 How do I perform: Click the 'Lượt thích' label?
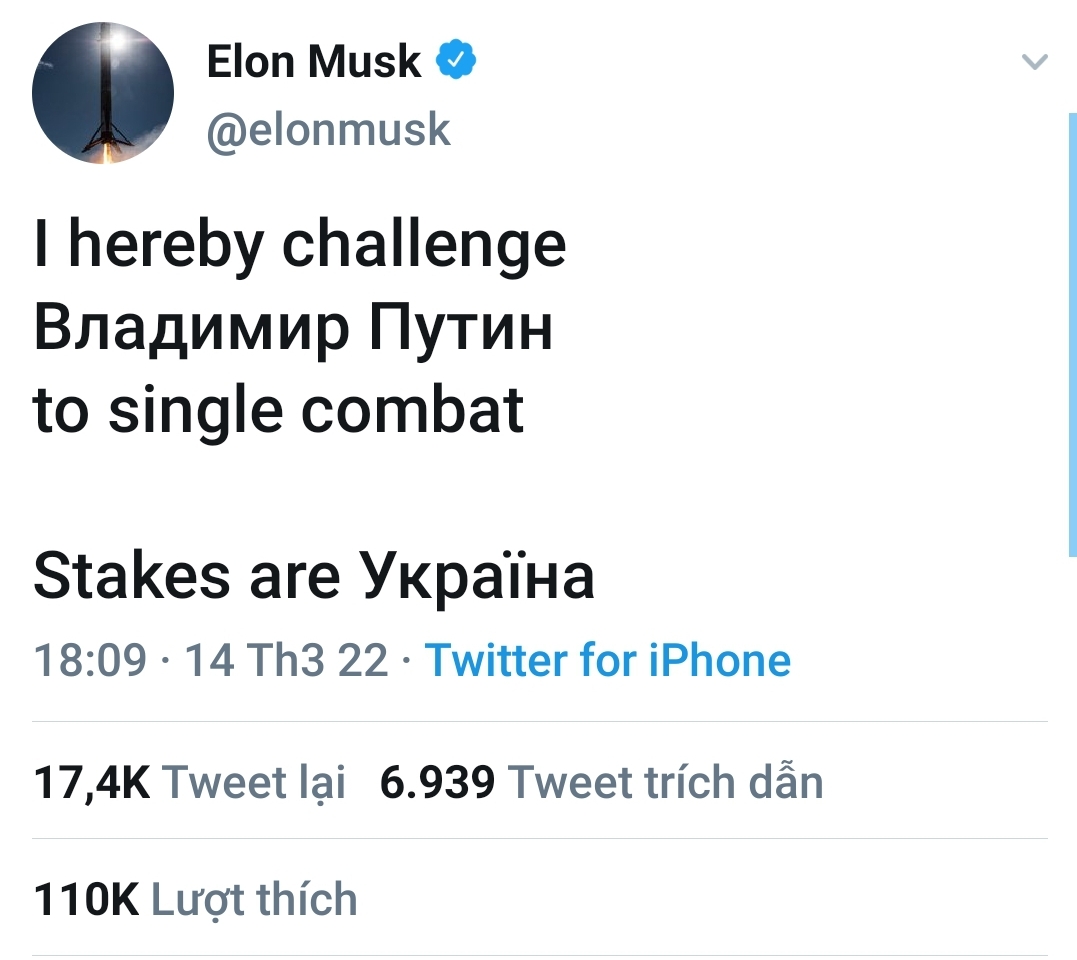254,899
